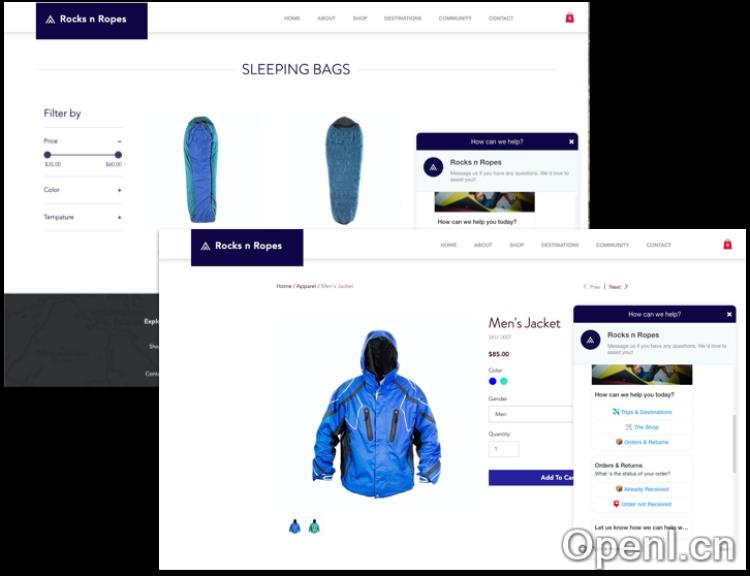Choose the teal jacket color swatch

(504, 381)
